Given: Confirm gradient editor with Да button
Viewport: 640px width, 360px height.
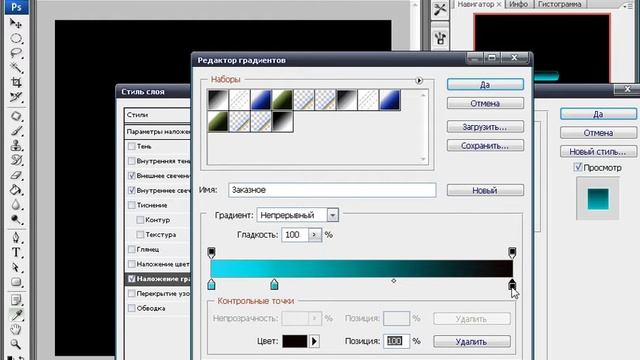Looking at the screenshot, I should 485,84.
